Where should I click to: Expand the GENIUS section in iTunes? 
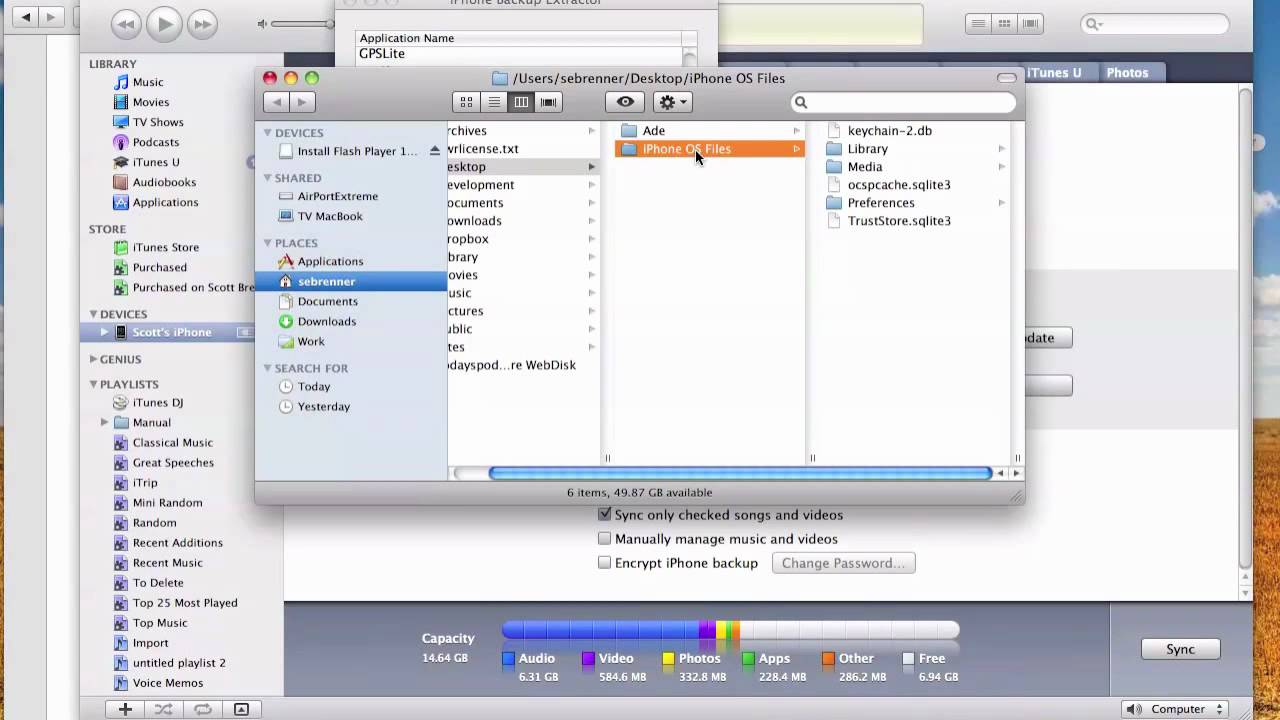[x=93, y=359]
